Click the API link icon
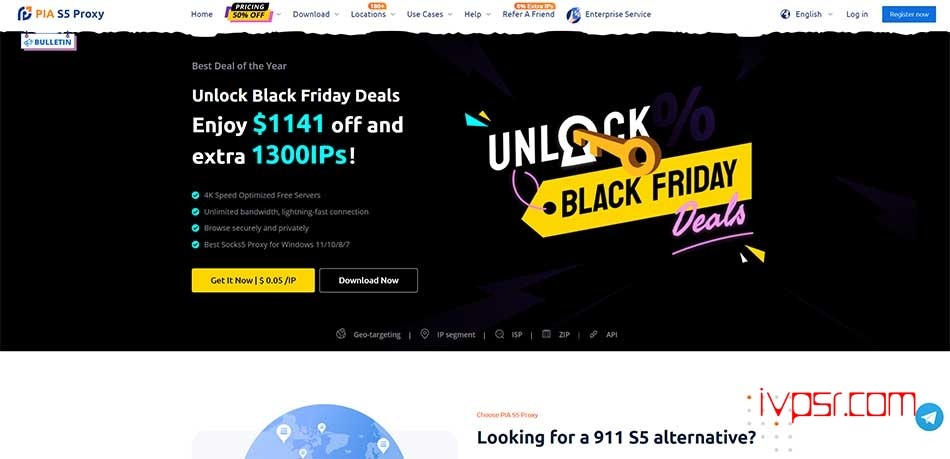Image resolution: width=950 pixels, height=459 pixels. tap(594, 334)
